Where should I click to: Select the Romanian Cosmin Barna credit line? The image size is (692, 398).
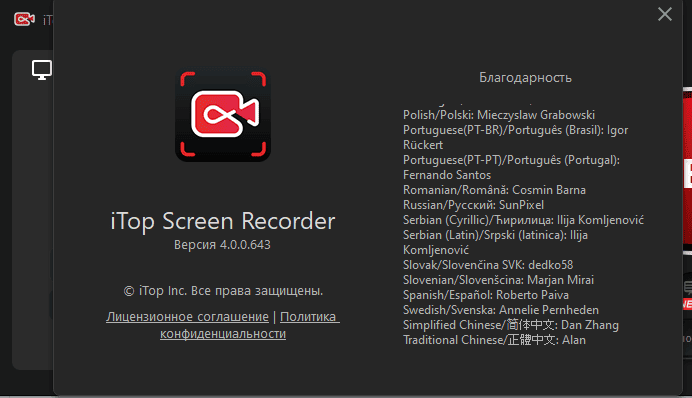494,190
